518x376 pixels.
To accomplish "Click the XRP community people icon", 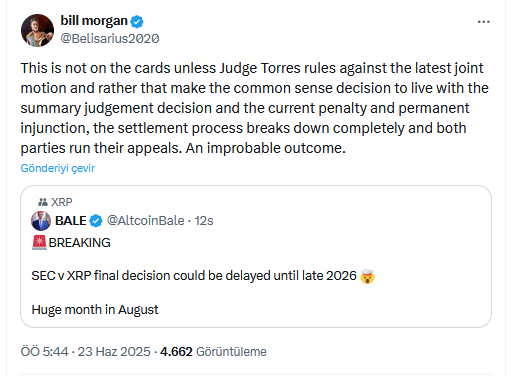I will (x=43, y=202).
